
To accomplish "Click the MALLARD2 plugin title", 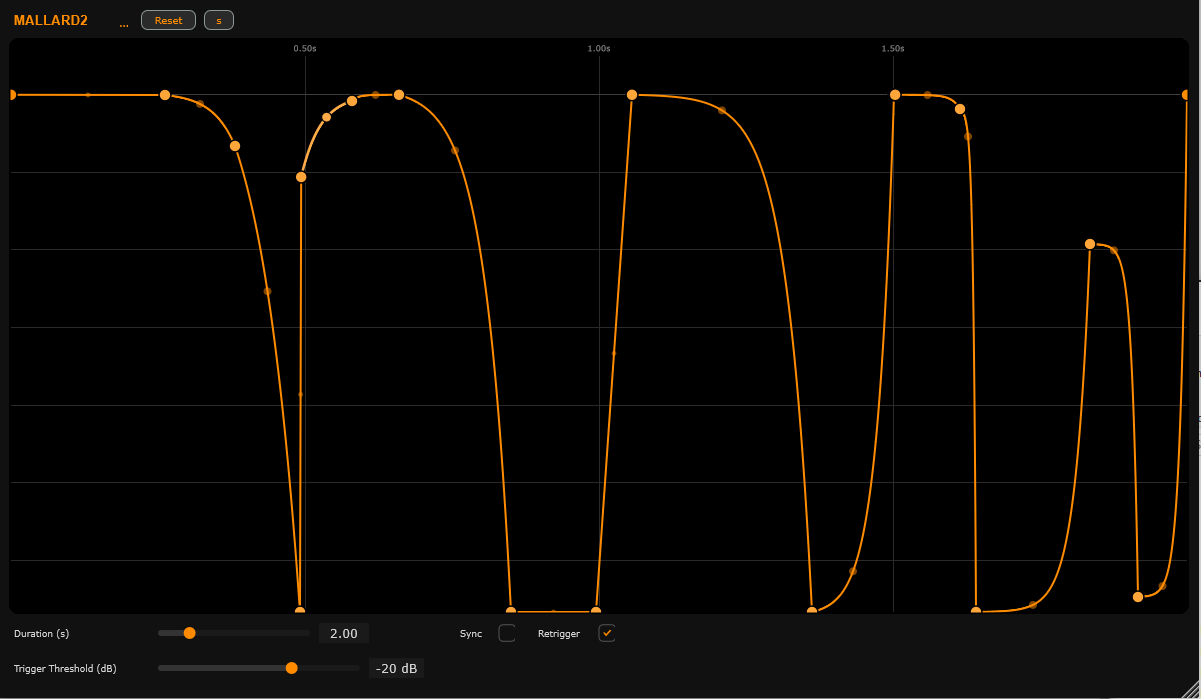I will [x=51, y=20].
